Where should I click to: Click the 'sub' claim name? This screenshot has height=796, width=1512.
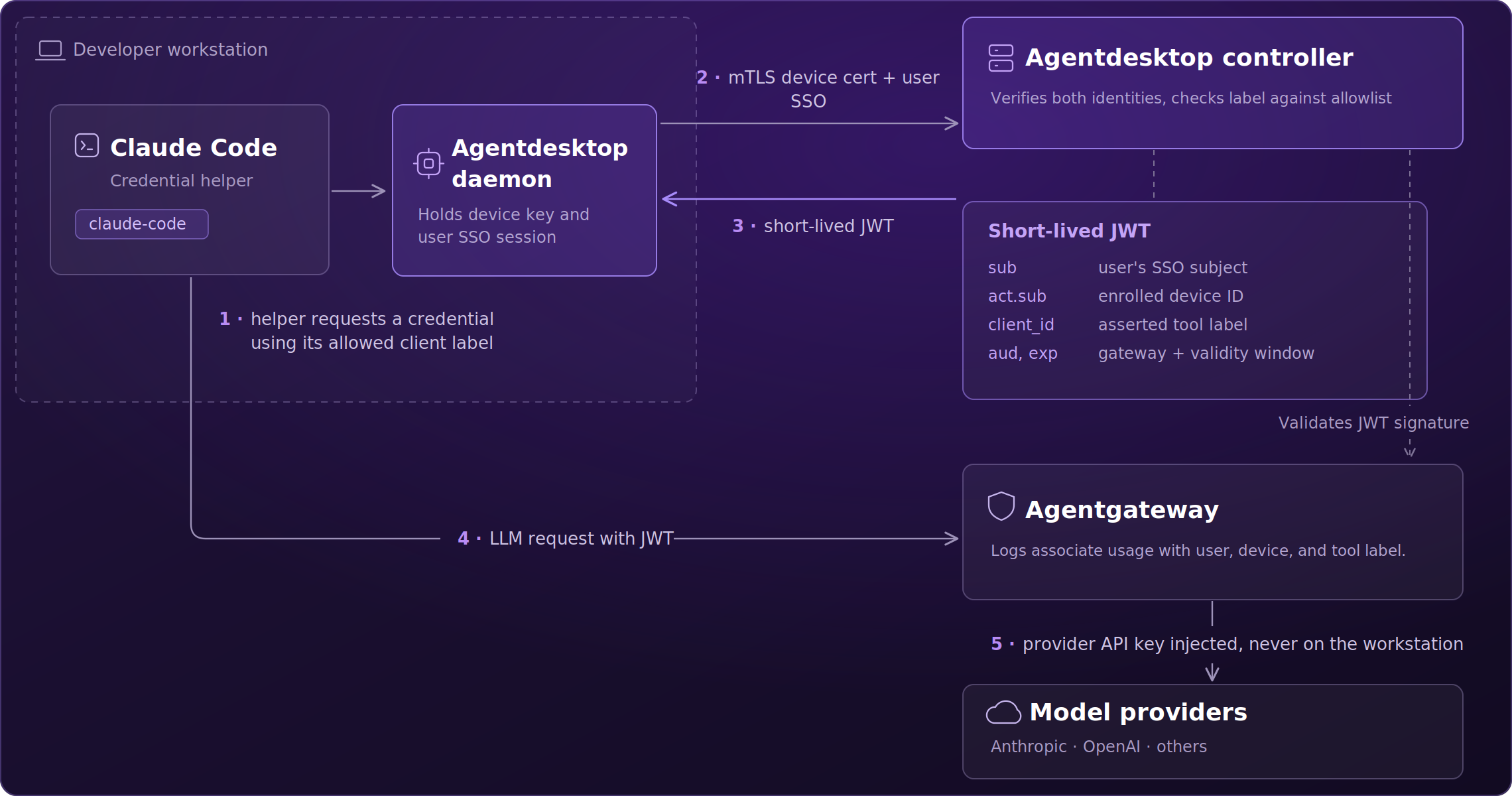1002,268
